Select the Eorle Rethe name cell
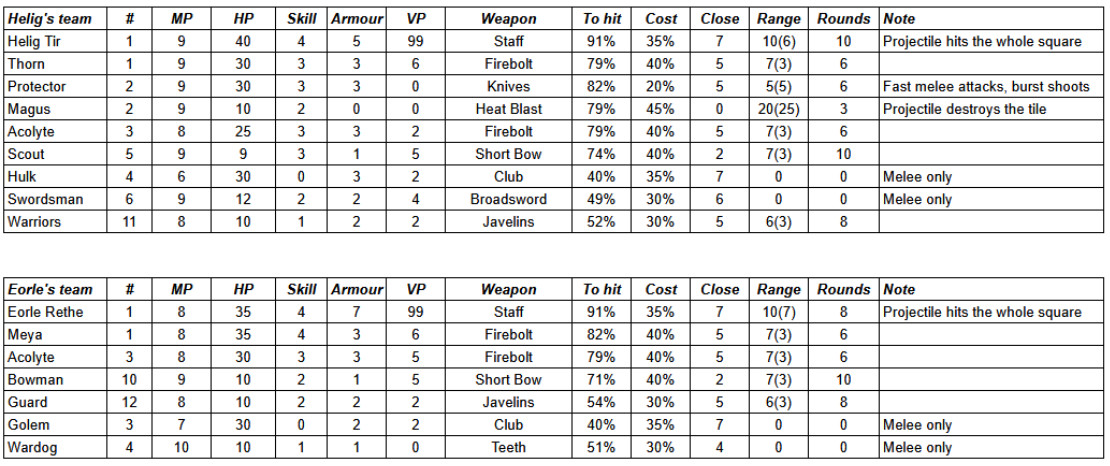This screenshot has width=1110, height=466. pyautogui.click(x=55, y=312)
